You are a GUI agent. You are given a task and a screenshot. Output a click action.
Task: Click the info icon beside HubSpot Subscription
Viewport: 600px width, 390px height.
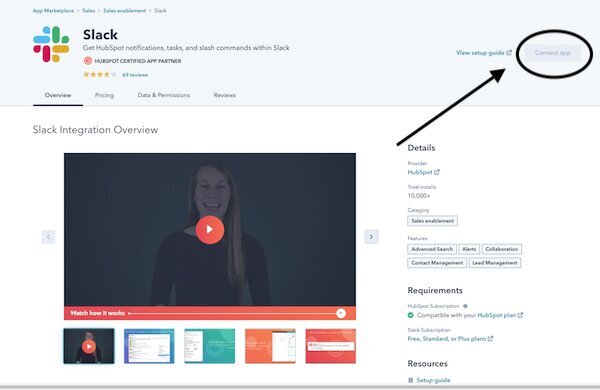click(x=465, y=306)
